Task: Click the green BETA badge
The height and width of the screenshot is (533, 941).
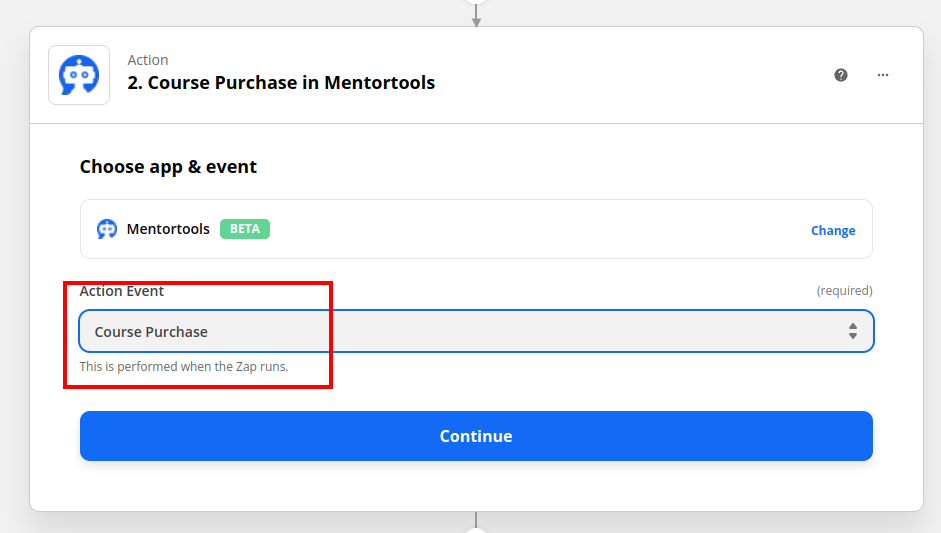Action: tap(245, 229)
